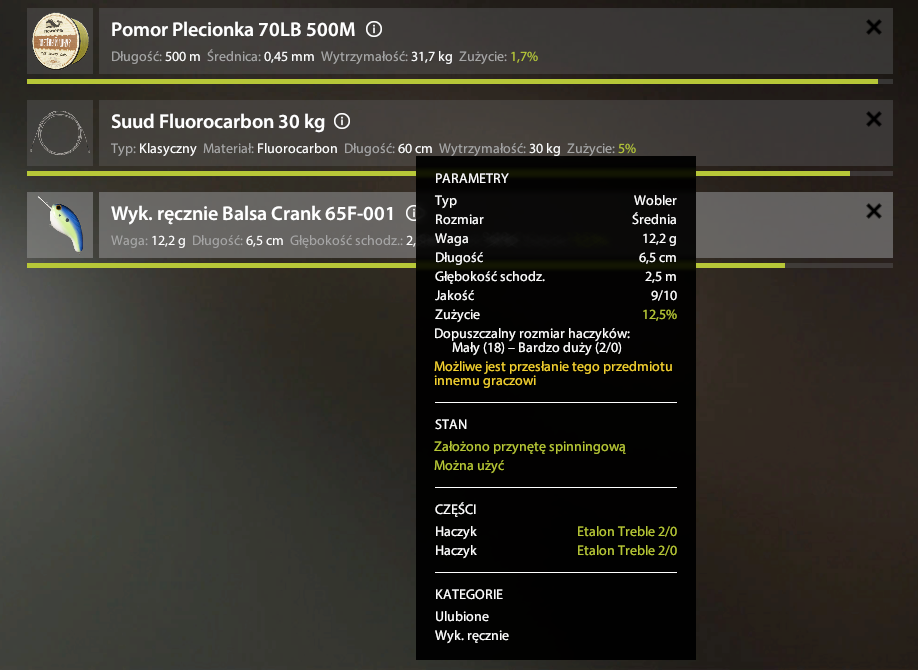Click Mały (18) – Bardzo duży (2/0) text
The width and height of the screenshot is (918, 670).
537,348
